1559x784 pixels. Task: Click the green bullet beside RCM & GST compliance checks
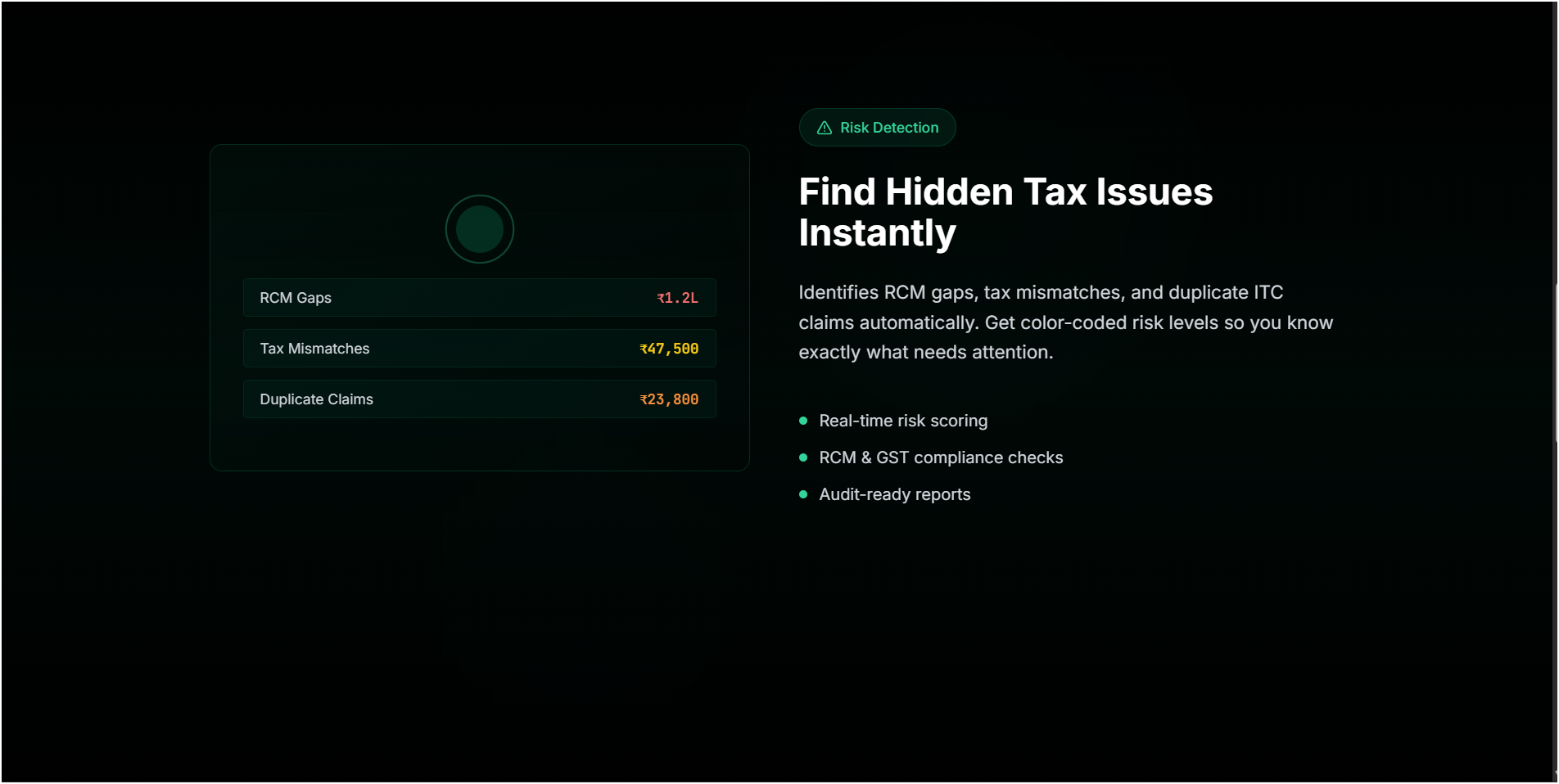802,457
